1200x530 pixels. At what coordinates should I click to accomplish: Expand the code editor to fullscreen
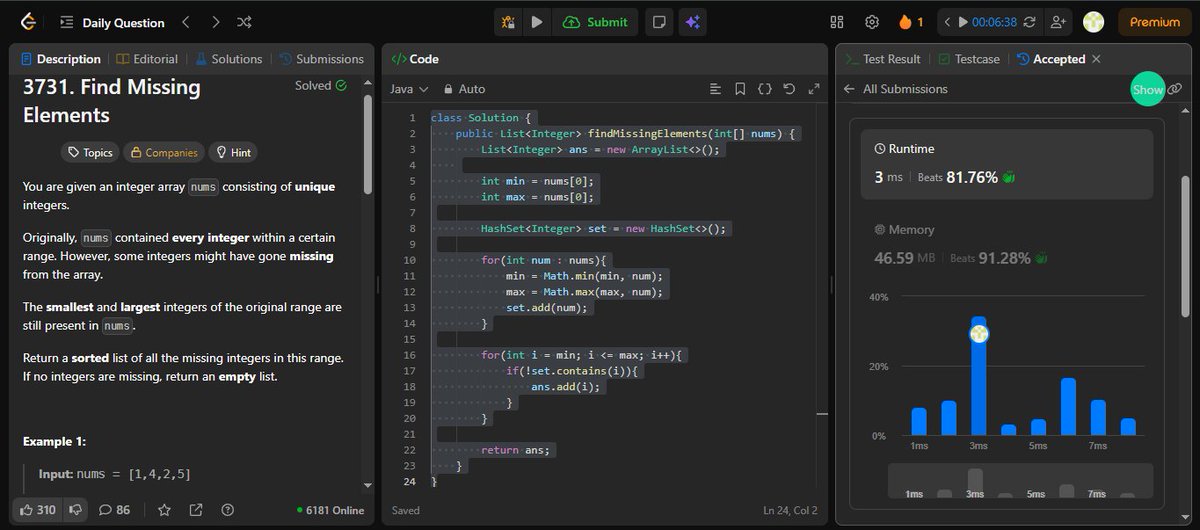[813, 89]
